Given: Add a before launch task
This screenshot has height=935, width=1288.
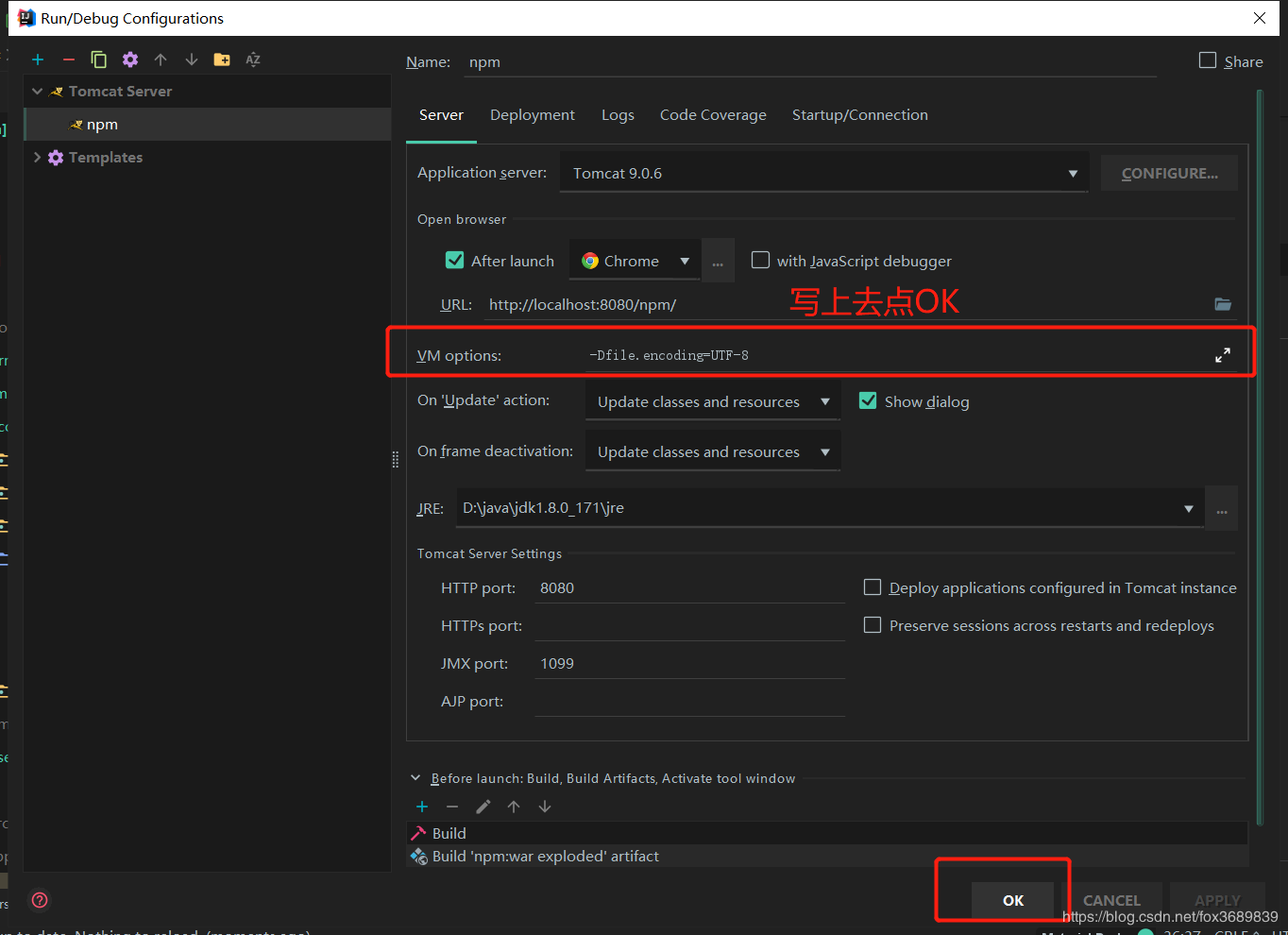Looking at the screenshot, I should tap(422, 807).
